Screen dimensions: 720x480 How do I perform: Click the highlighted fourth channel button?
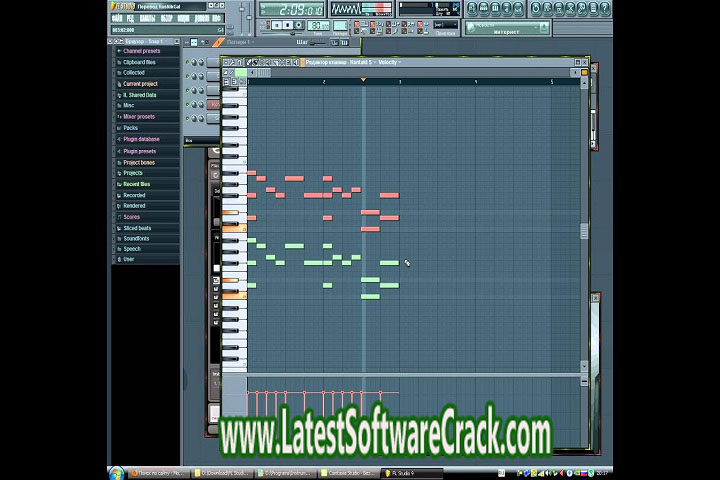tap(214, 105)
